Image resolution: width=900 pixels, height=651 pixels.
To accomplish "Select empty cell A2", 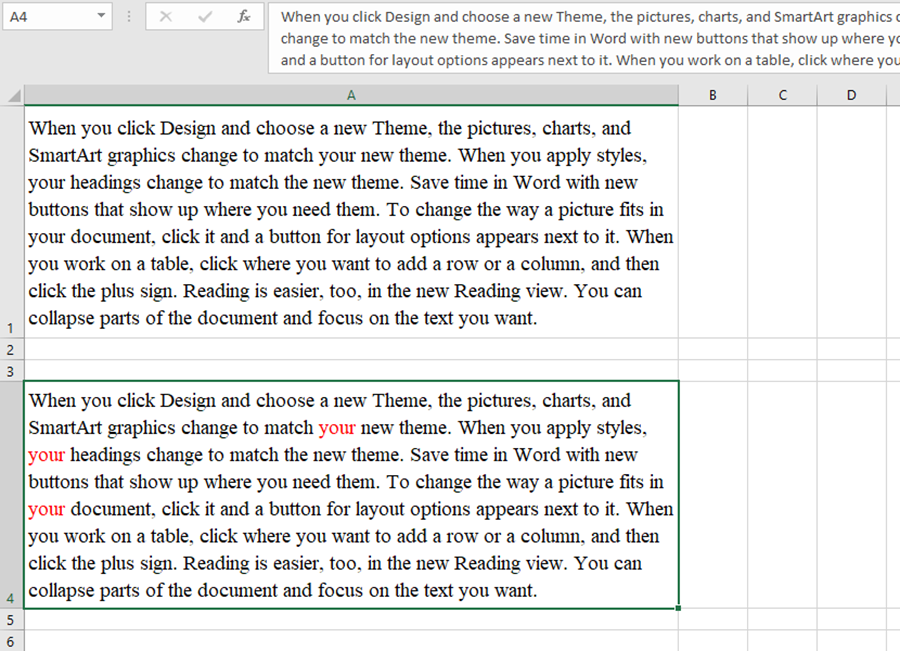I will [x=351, y=349].
